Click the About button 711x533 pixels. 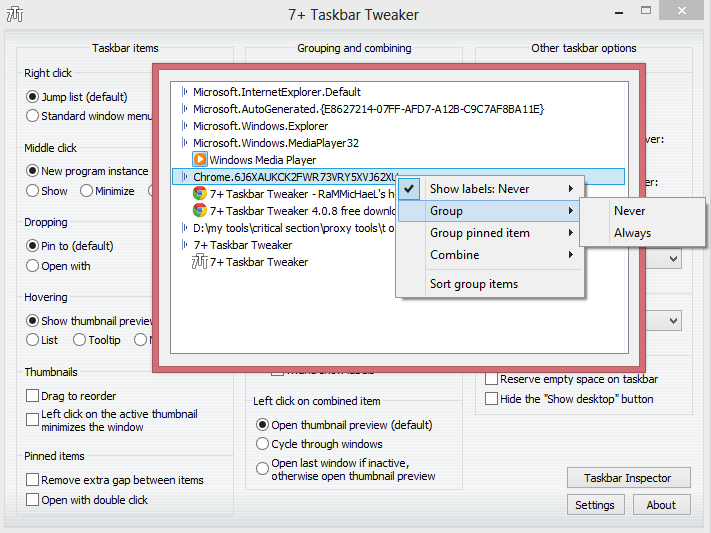[662, 504]
